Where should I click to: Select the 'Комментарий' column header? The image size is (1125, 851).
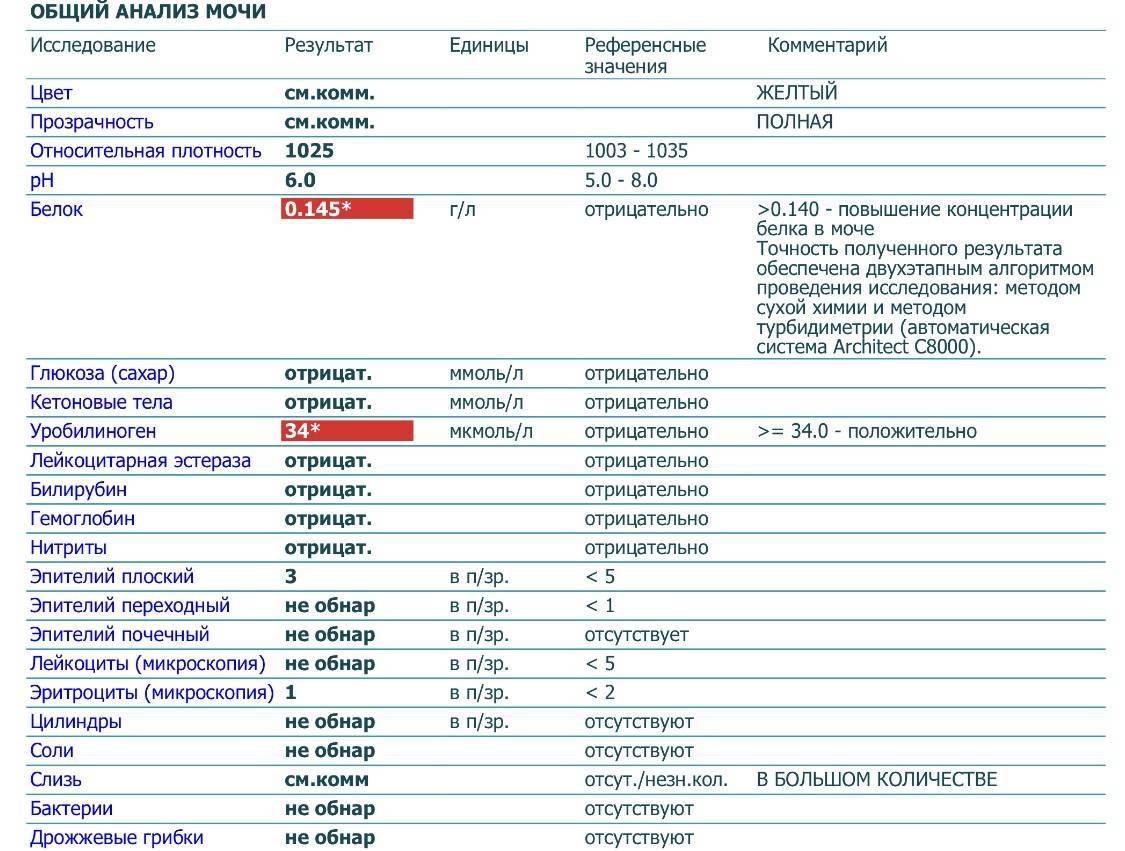(x=827, y=45)
